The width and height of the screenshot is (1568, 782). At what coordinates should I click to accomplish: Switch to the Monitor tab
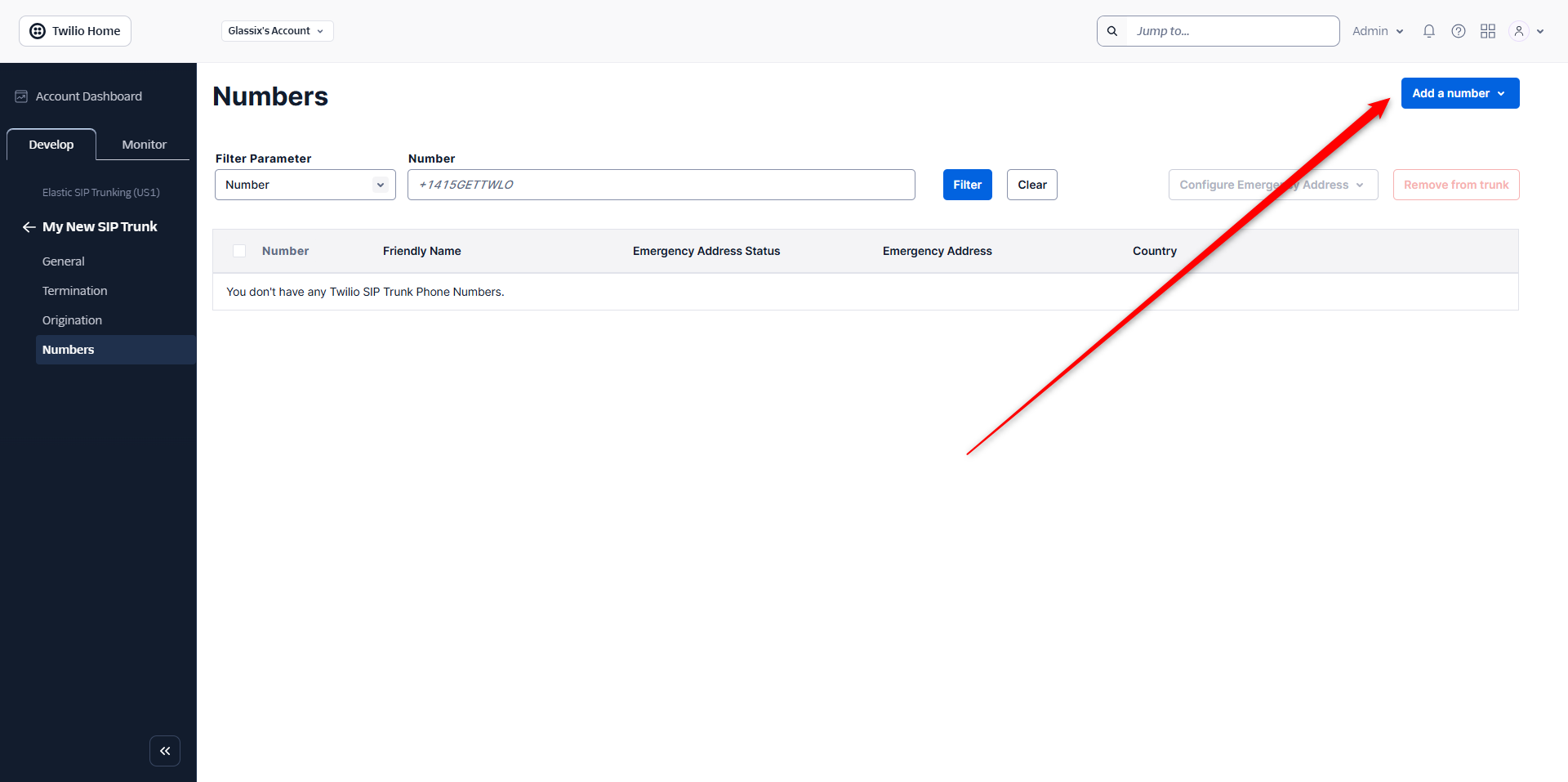pyautogui.click(x=145, y=145)
